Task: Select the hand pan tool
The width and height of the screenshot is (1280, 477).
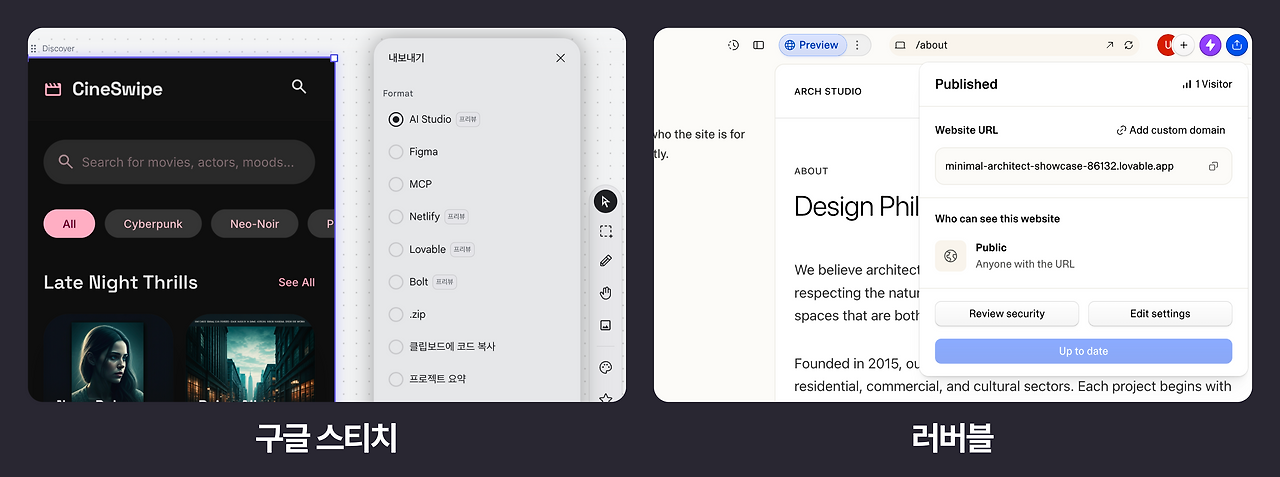Action: click(605, 293)
